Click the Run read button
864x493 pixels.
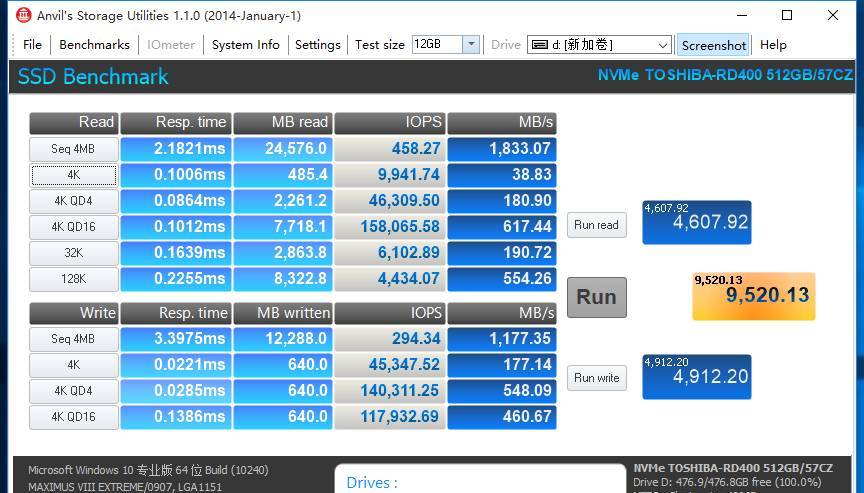(596, 225)
